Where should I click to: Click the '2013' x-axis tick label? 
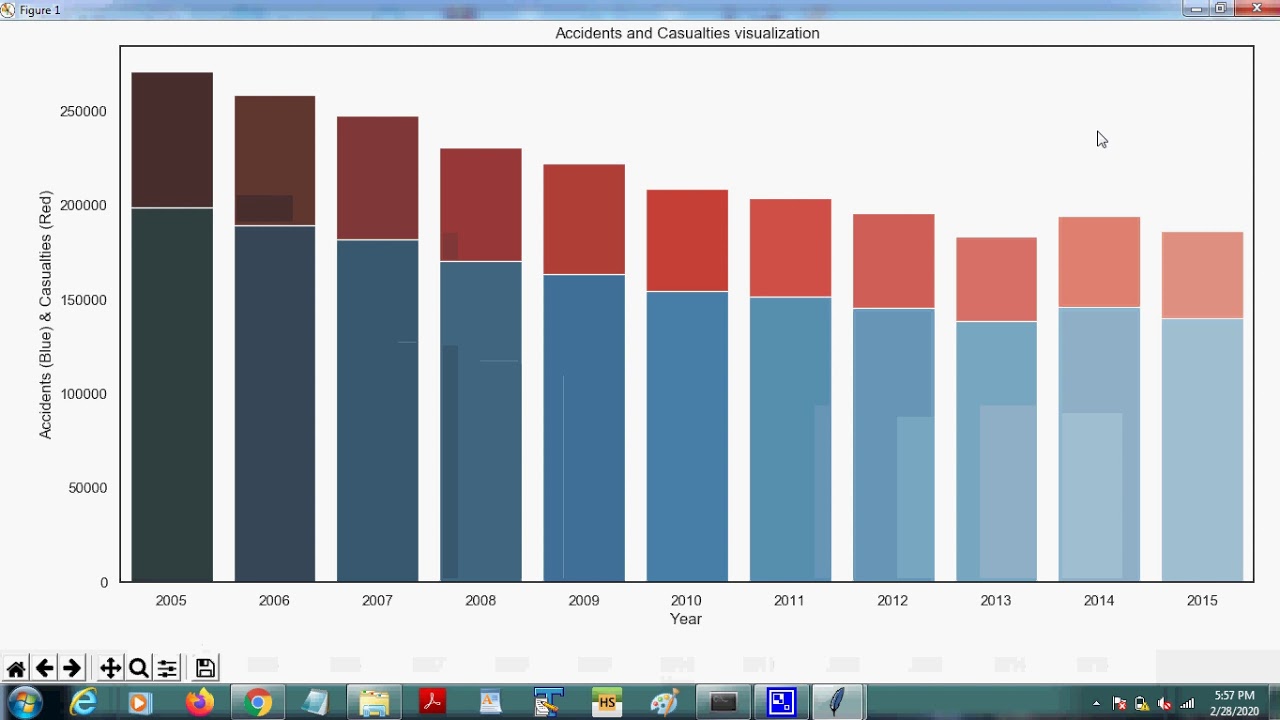click(996, 601)
